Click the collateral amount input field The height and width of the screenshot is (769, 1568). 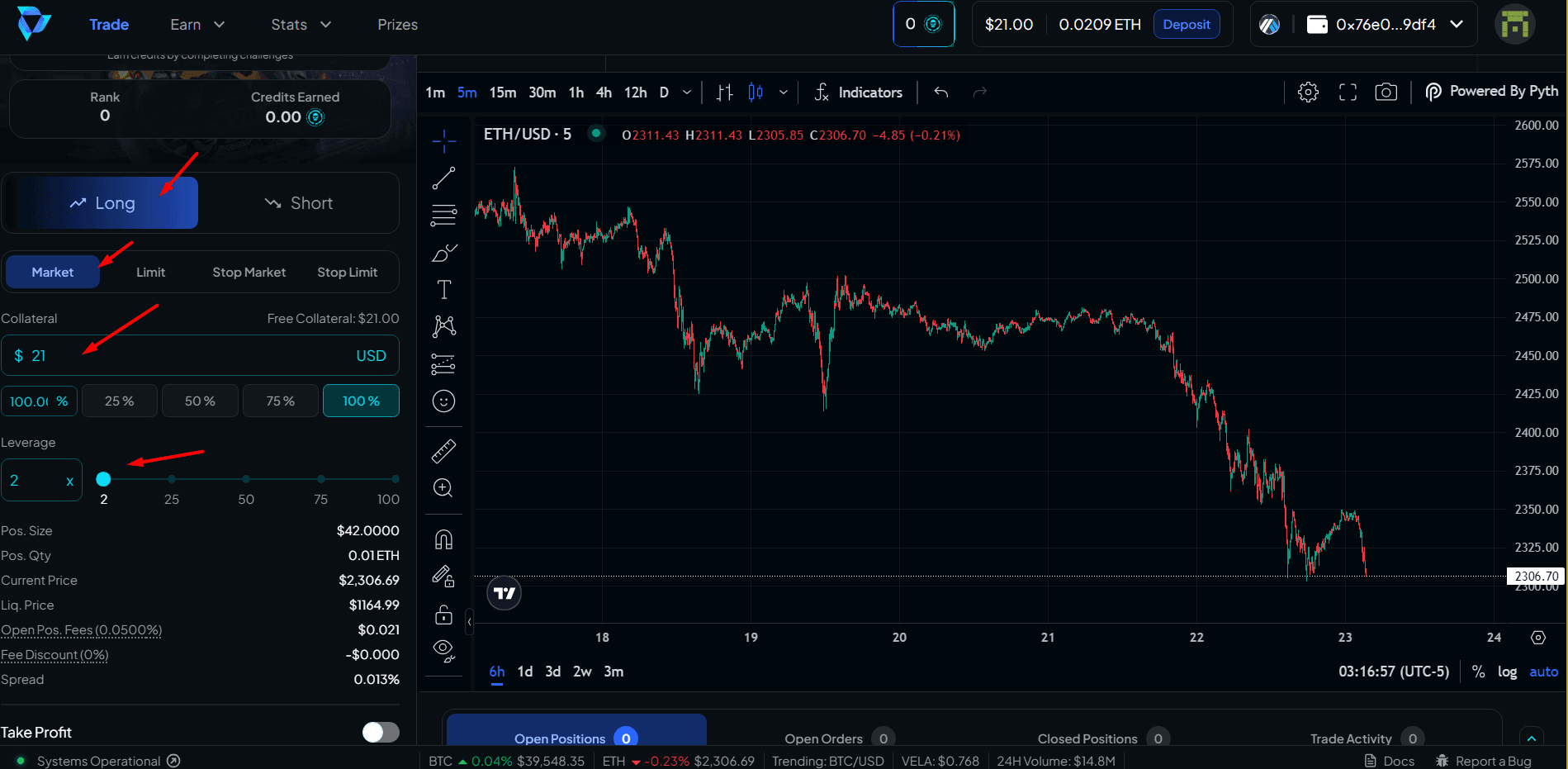(x=200, y=355)
